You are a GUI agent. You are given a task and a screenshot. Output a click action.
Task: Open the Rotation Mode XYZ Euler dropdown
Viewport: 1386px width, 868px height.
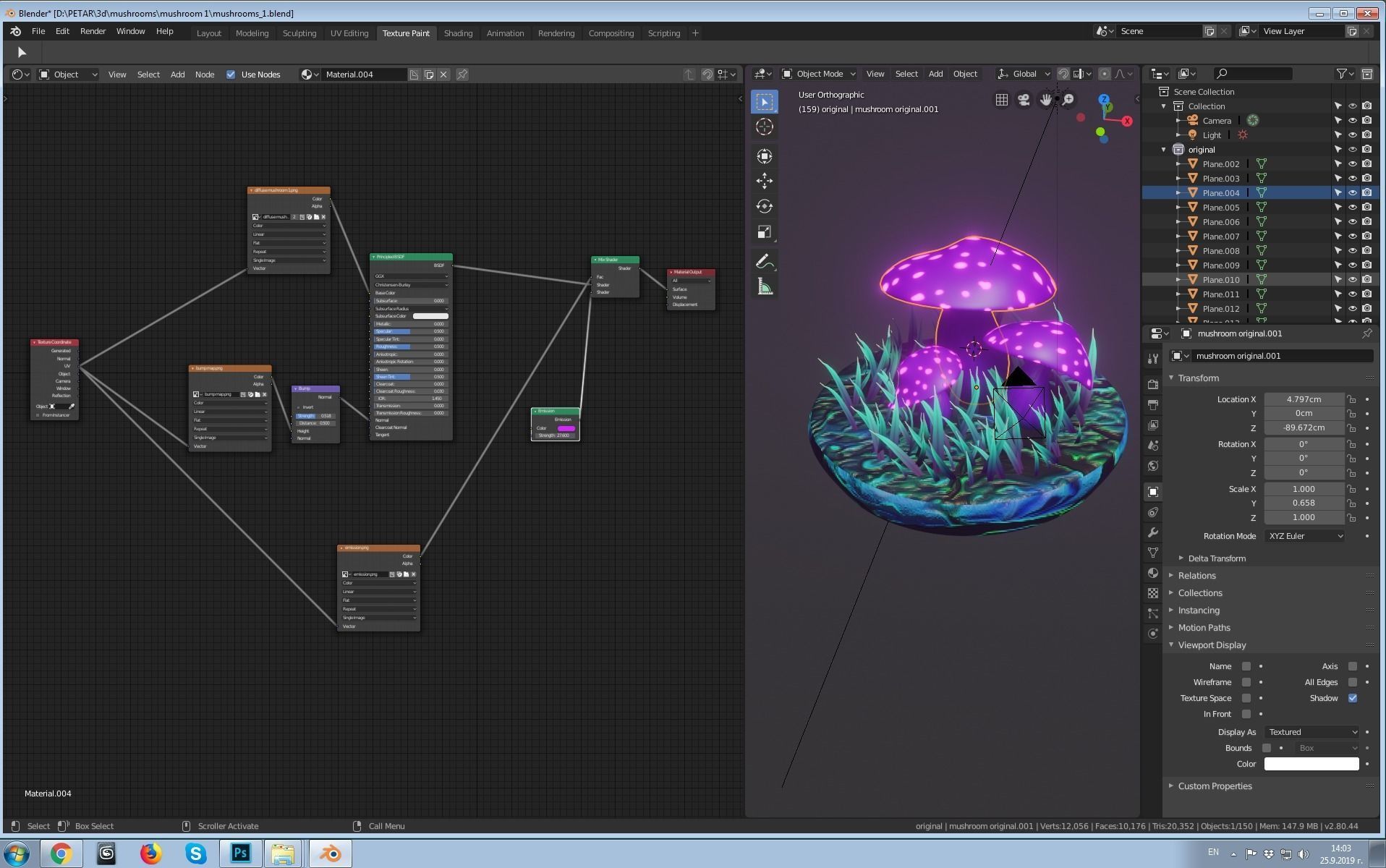[x=1305, y=536]
